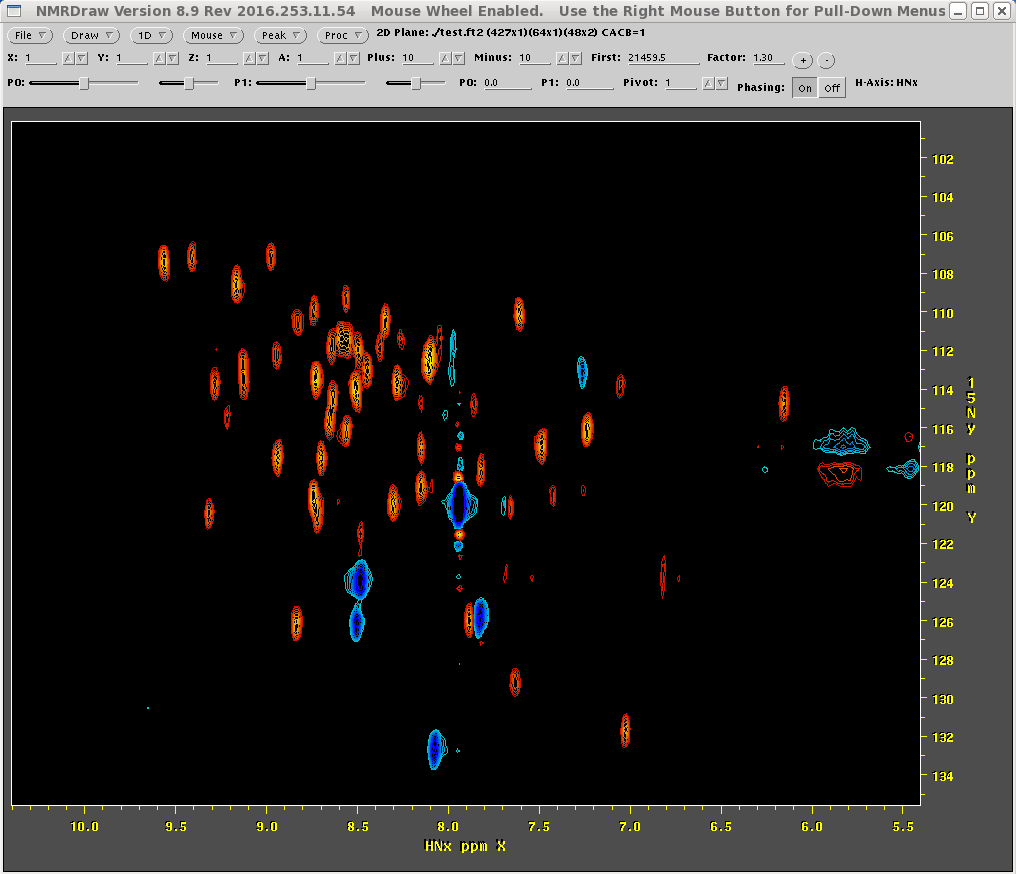The width and height of the screenshot is (1016, 874).
Task: Open the Mouse menu
Action: click(214, 35)
